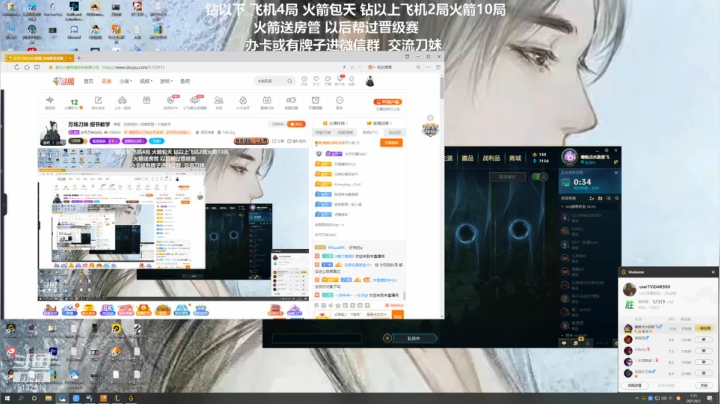This screenshot has height=404, width=720.
Task: Open the start-streaming camera icon
Action: click(x=328, y=80)
